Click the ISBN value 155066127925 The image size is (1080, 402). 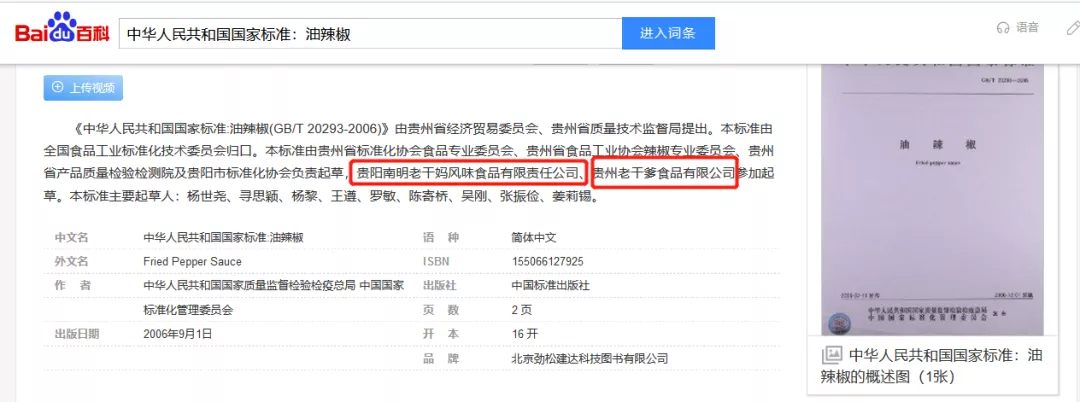547,262
